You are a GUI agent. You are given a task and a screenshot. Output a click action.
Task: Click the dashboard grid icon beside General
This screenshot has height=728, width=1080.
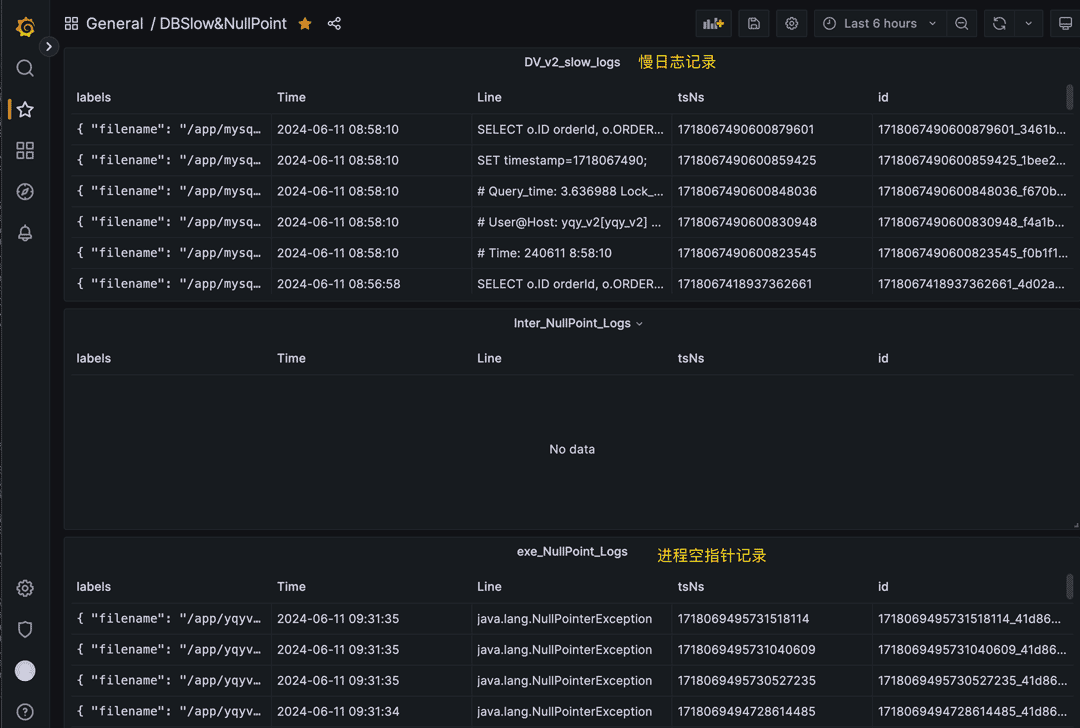pyautogui.click(x=71, y=23)
